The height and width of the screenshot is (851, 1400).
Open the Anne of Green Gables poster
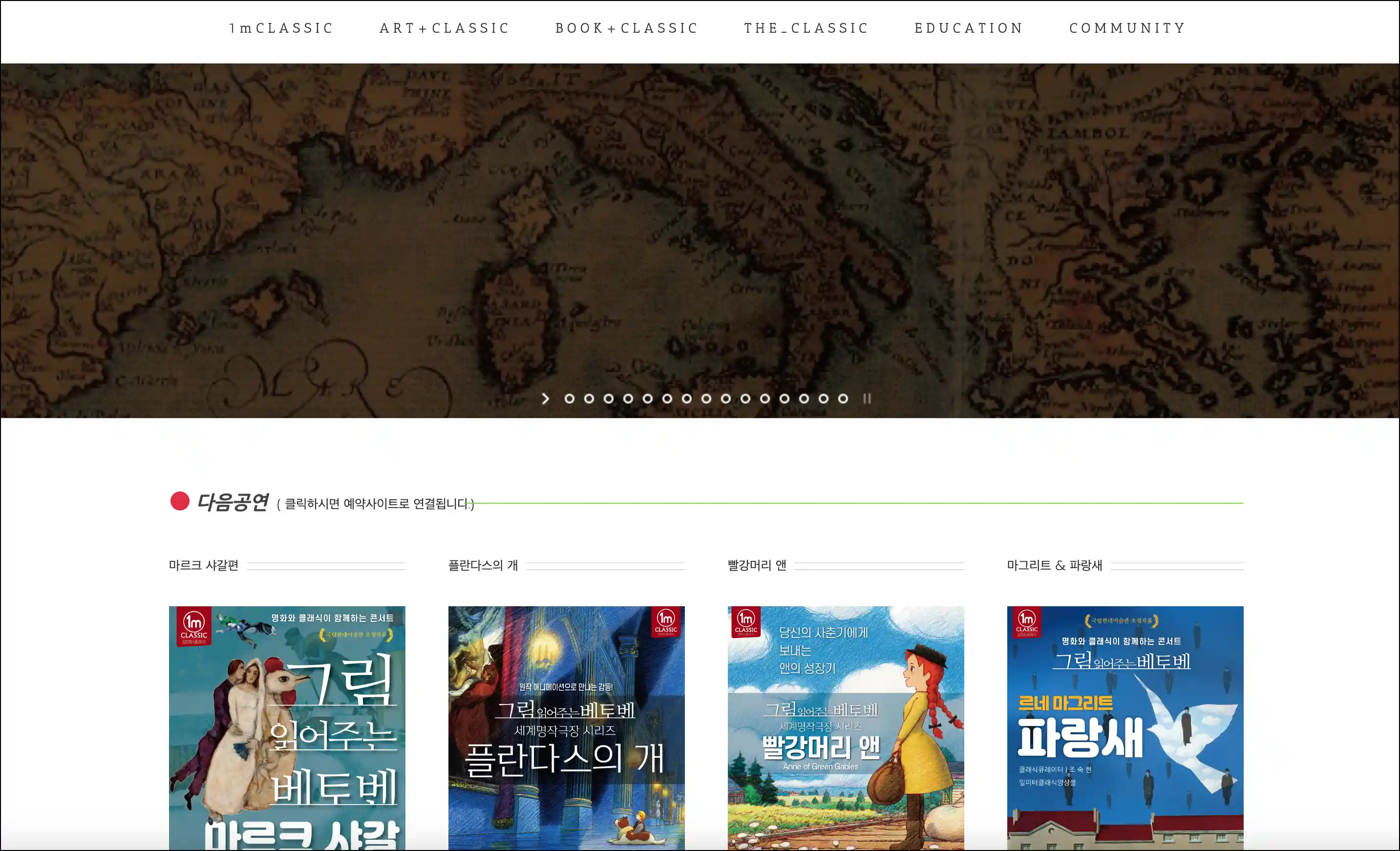[846, 728]
